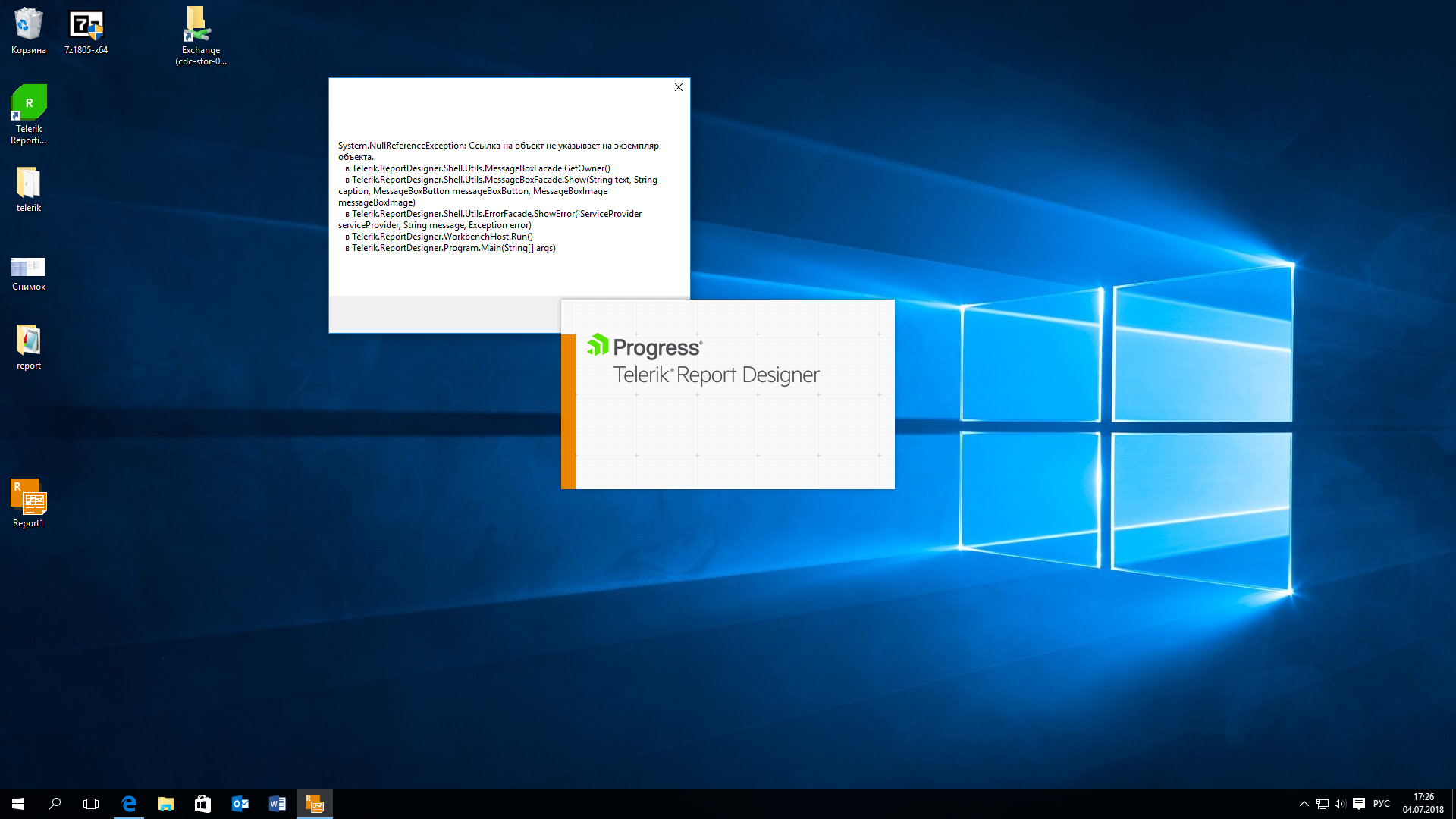The height and width of the screenshot is (819, 1456).
Task: Open Outlook from the taskbar
Action: click(240, 804)
